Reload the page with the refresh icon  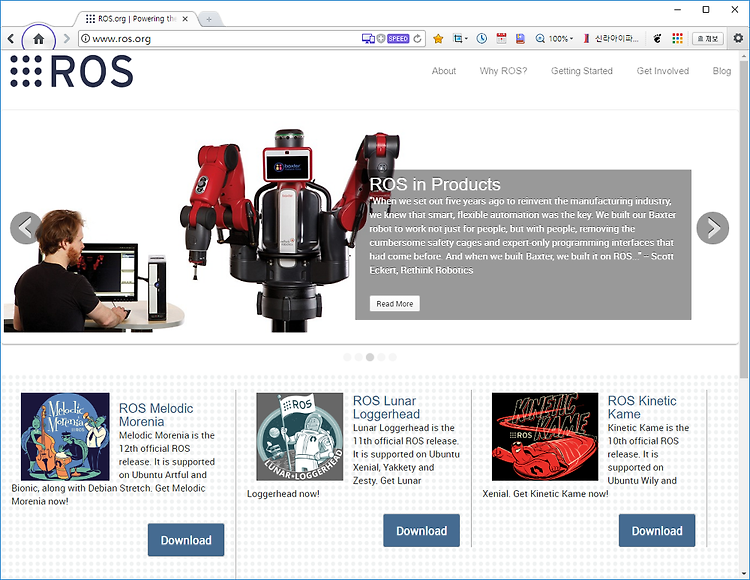pyautogui.click(x=418, y=39)
